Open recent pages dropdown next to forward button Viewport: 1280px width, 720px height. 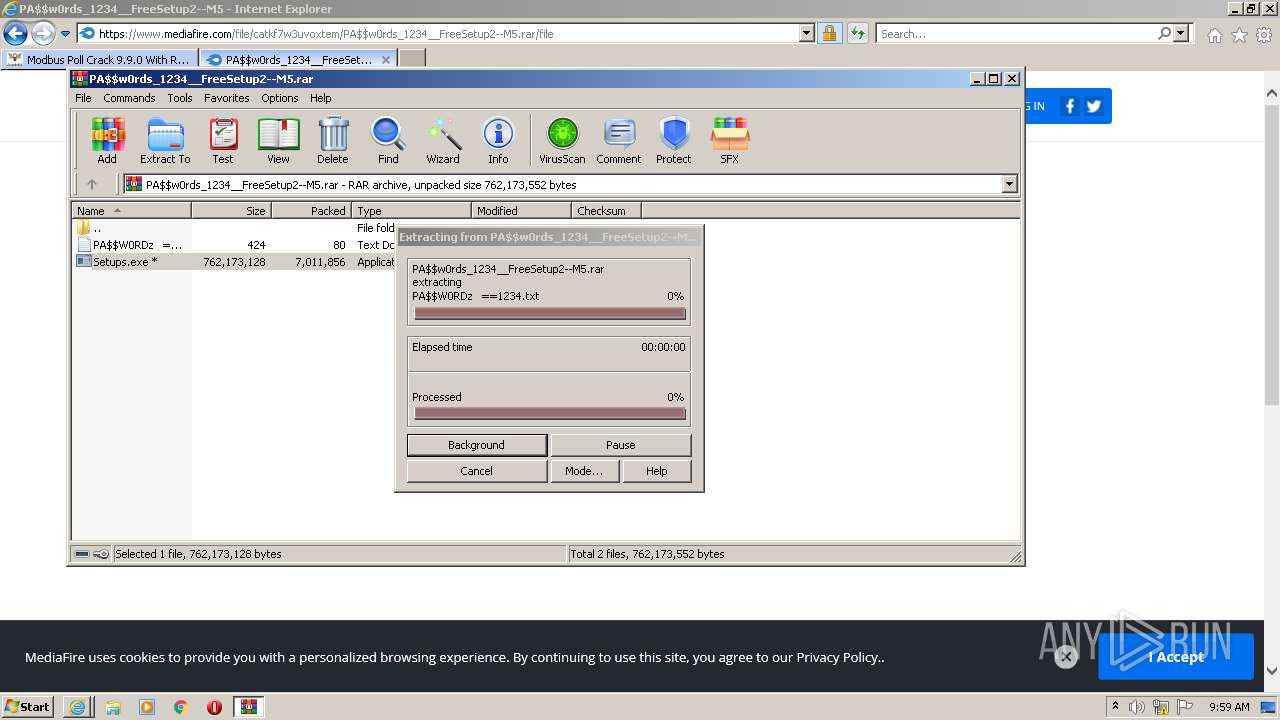(65, 34)
